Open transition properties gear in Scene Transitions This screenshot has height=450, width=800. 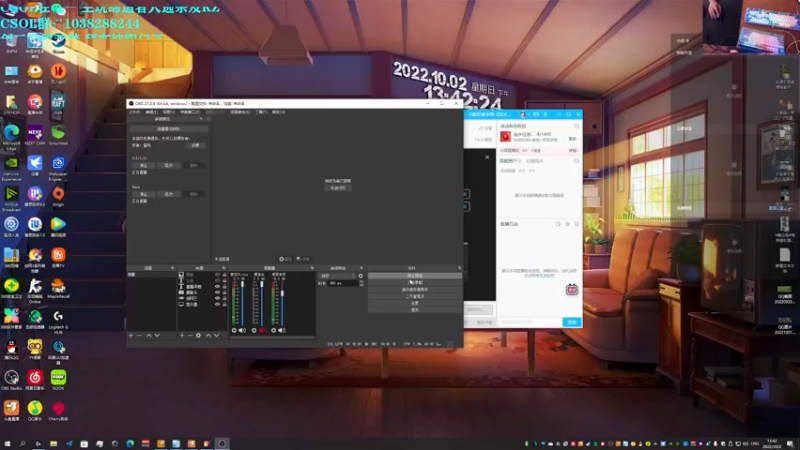pyautogui.click(x=361, y=276)
